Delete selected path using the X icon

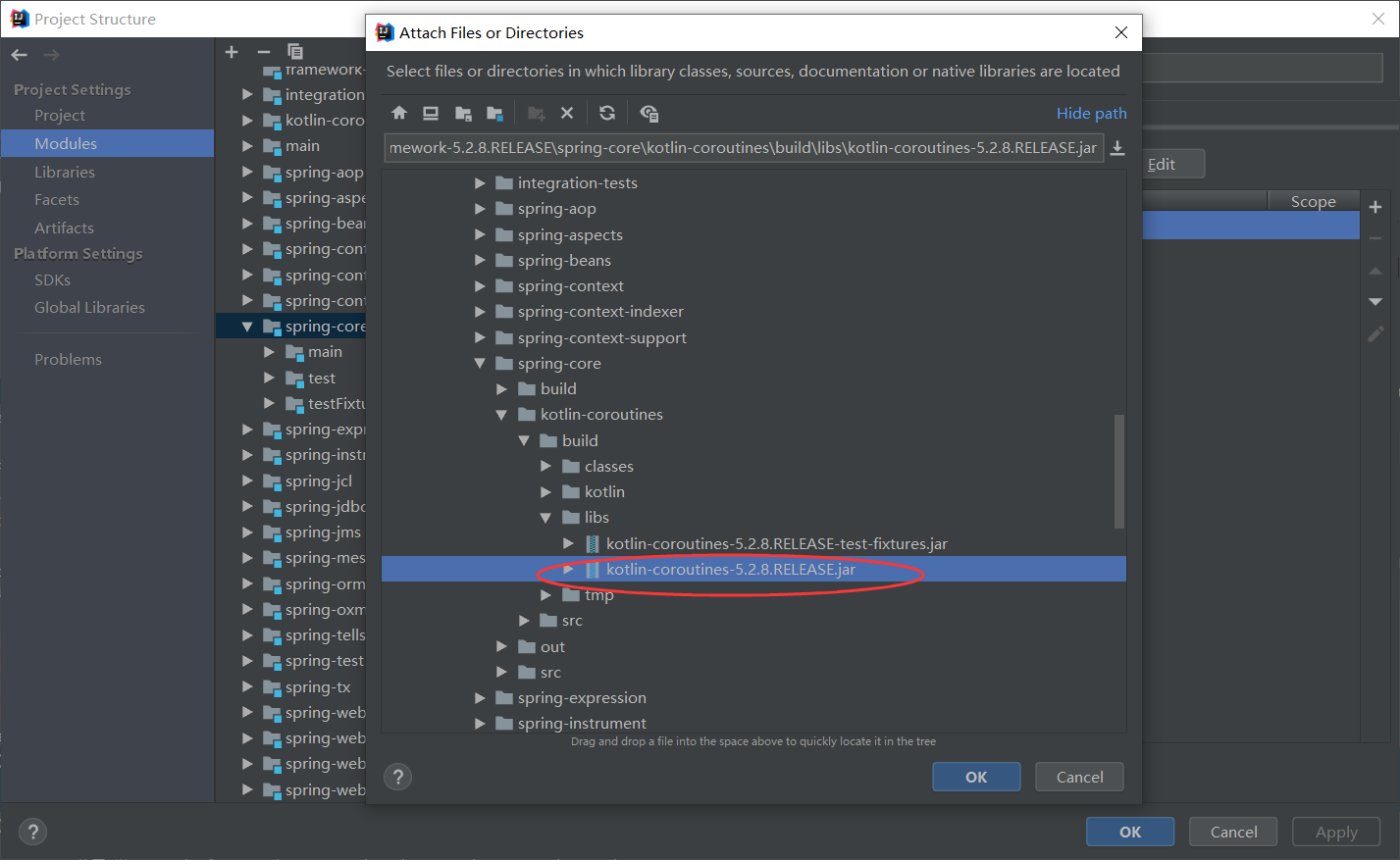click(567, 113)
